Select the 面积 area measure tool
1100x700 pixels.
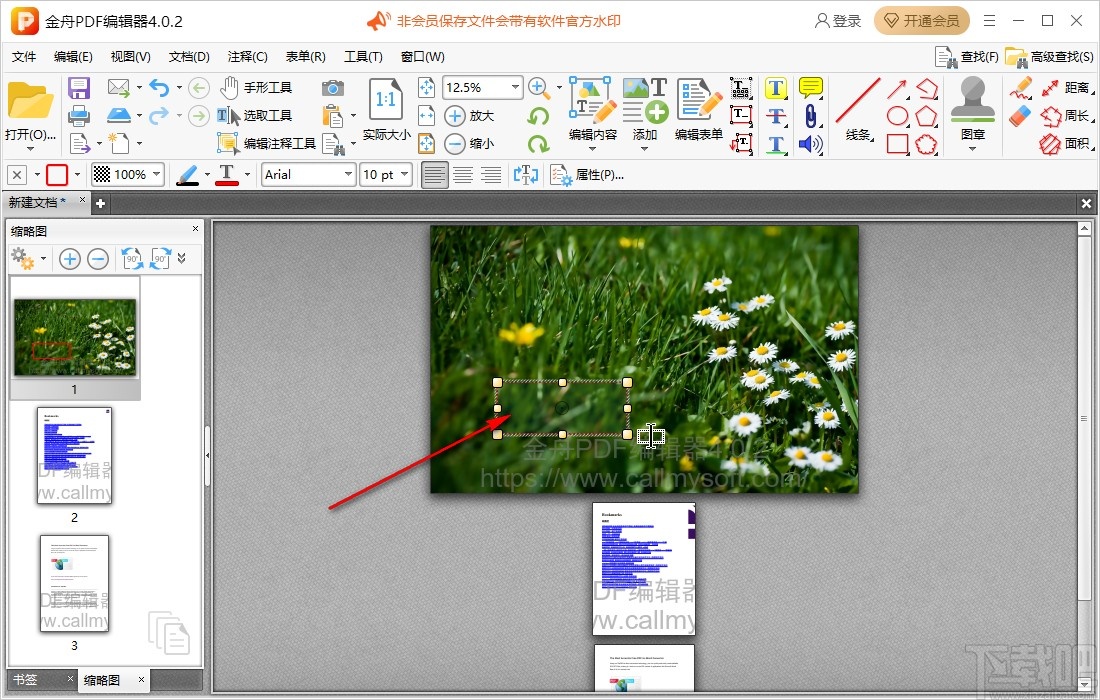(1067, 144)
